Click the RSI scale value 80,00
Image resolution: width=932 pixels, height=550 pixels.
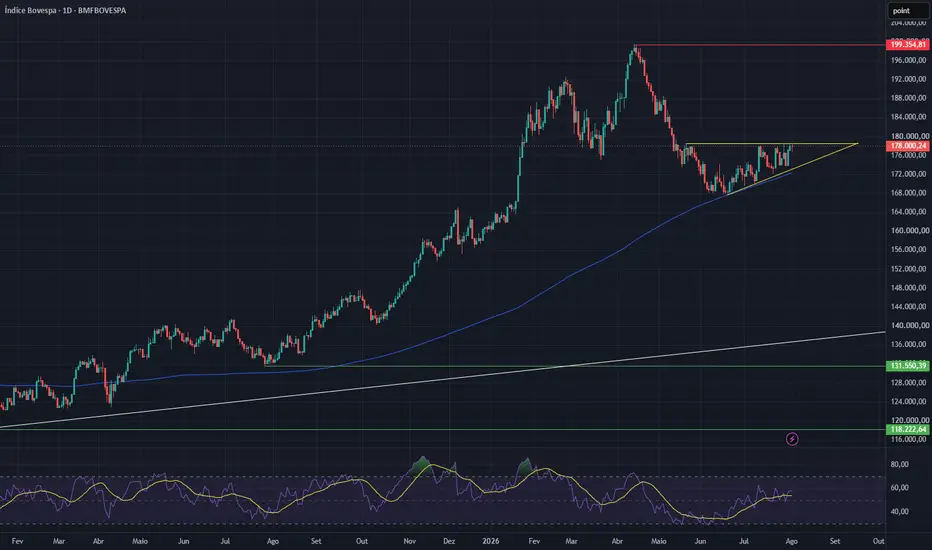[900, 464]
